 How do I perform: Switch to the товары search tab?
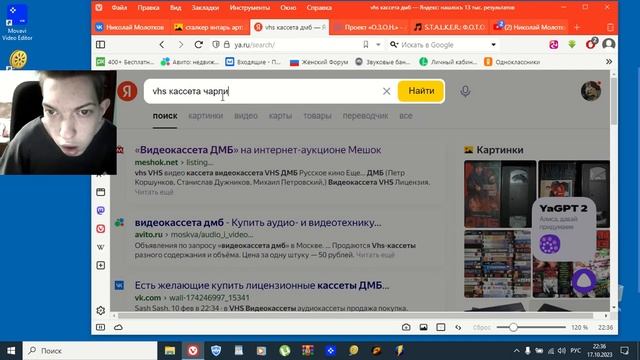click(317, 116)
